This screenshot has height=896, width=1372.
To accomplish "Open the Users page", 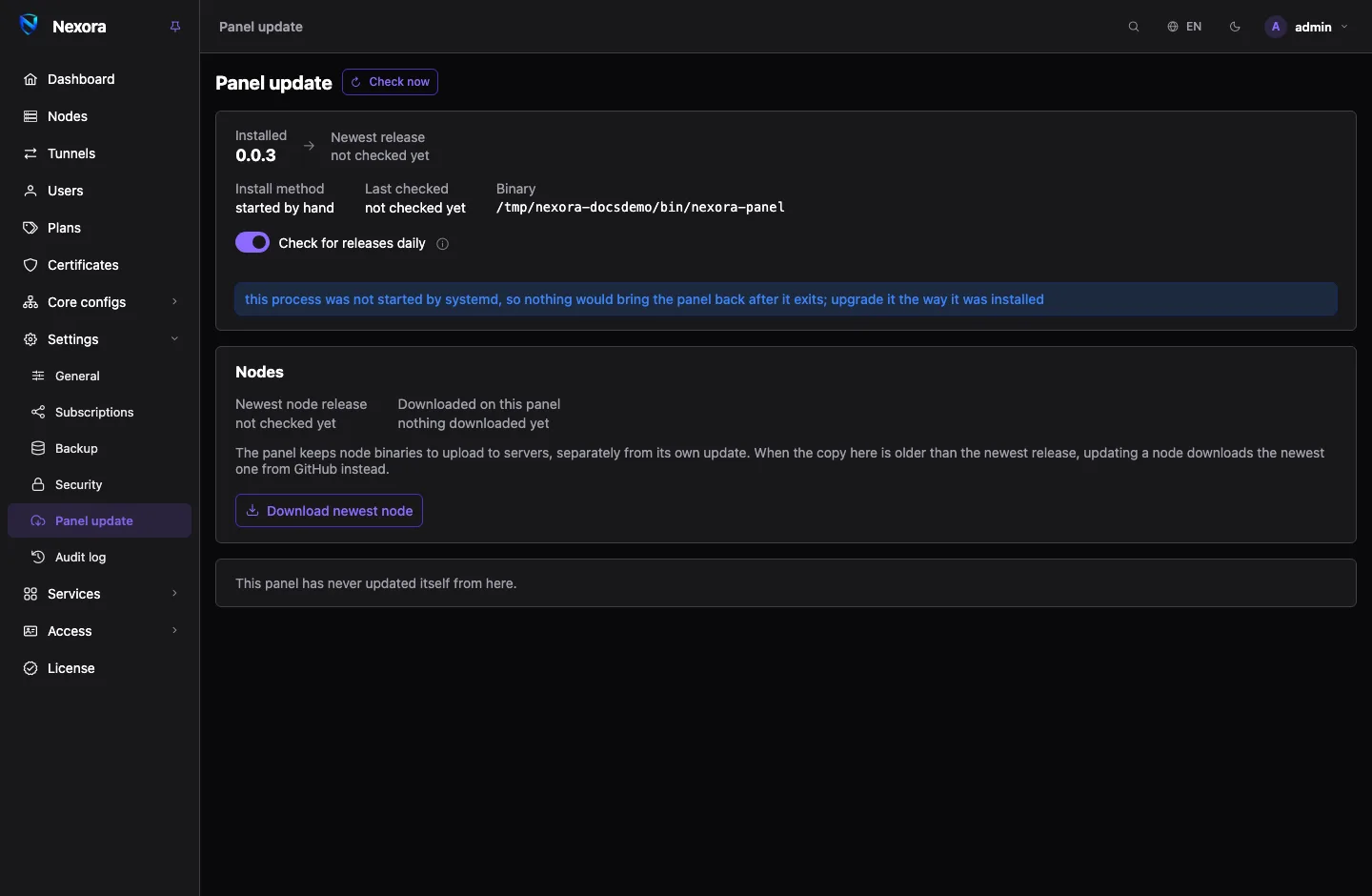I will tap(100, 191).
